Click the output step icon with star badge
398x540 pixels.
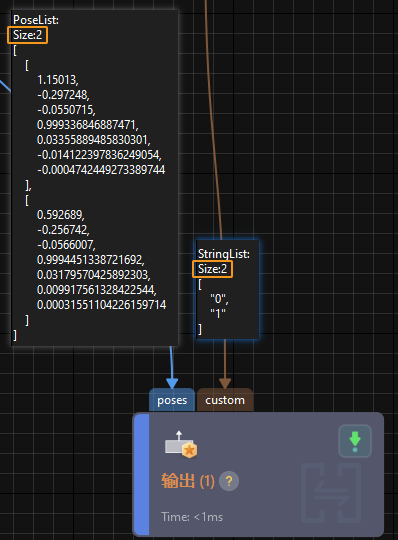pos(181,445)
